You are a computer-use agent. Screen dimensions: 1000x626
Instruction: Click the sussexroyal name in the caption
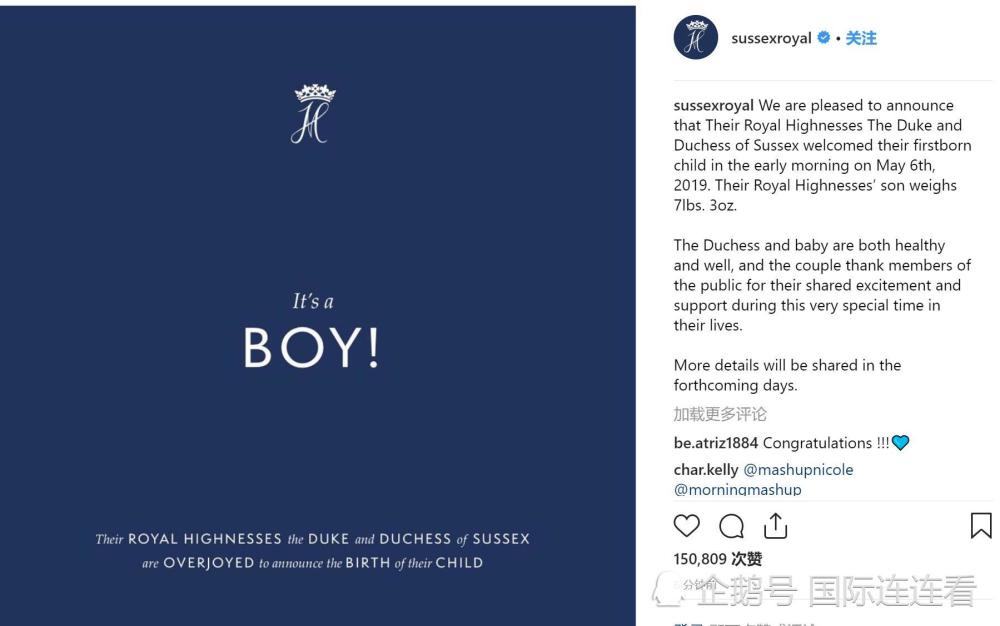(x=714, y=105)
